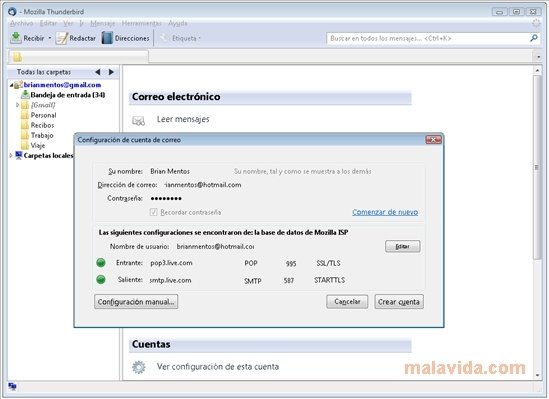Open the Herramientas menu
Screen dimensions: 549x399
[142, 23]
